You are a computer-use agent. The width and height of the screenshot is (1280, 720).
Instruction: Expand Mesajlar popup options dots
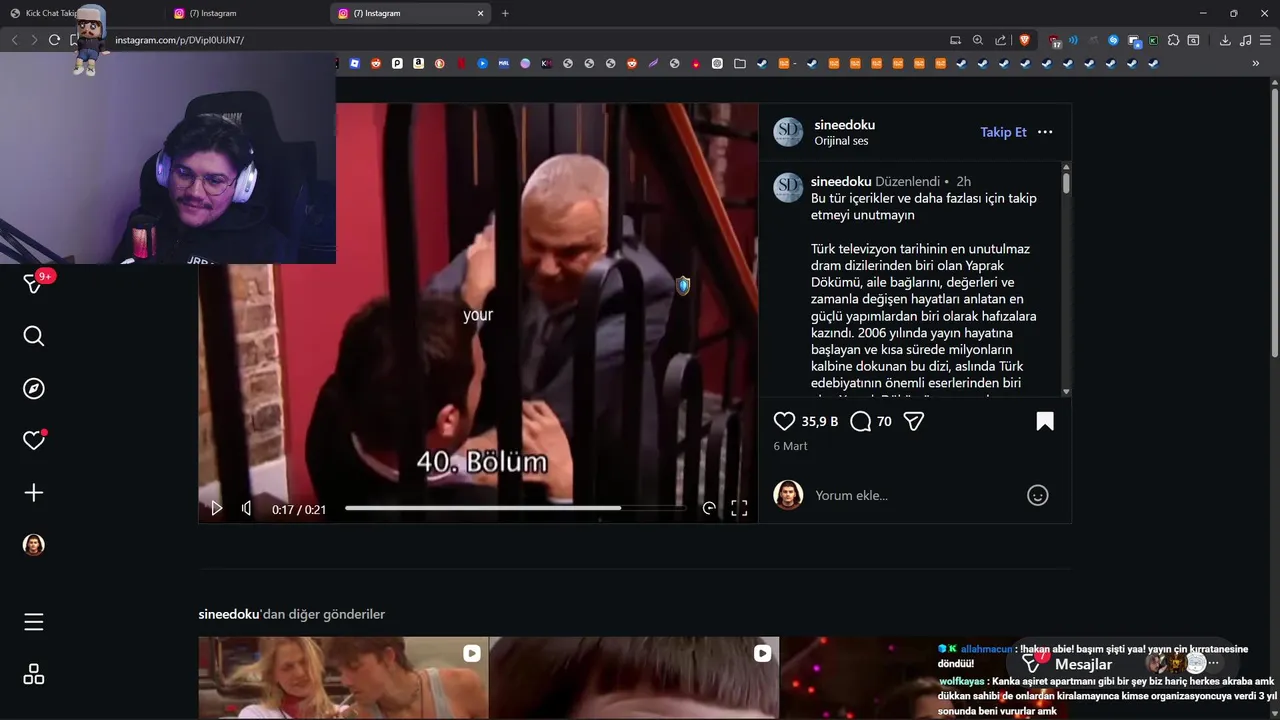click(x=1214, y=663)
